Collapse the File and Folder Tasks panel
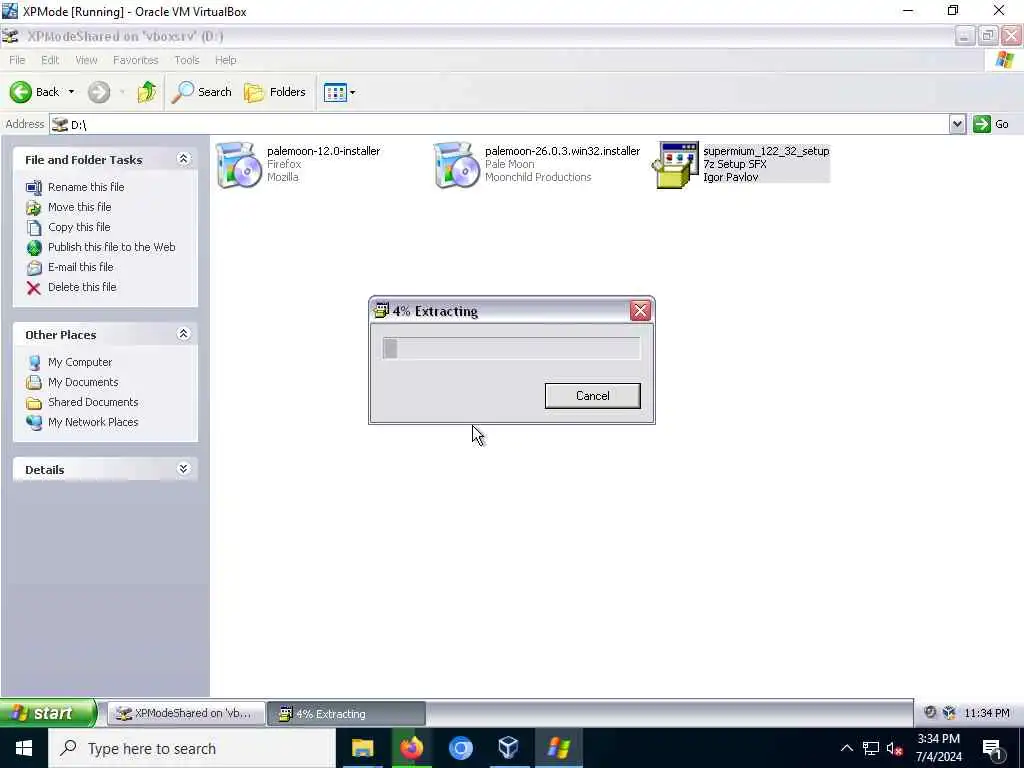 (x=184, y=159)
